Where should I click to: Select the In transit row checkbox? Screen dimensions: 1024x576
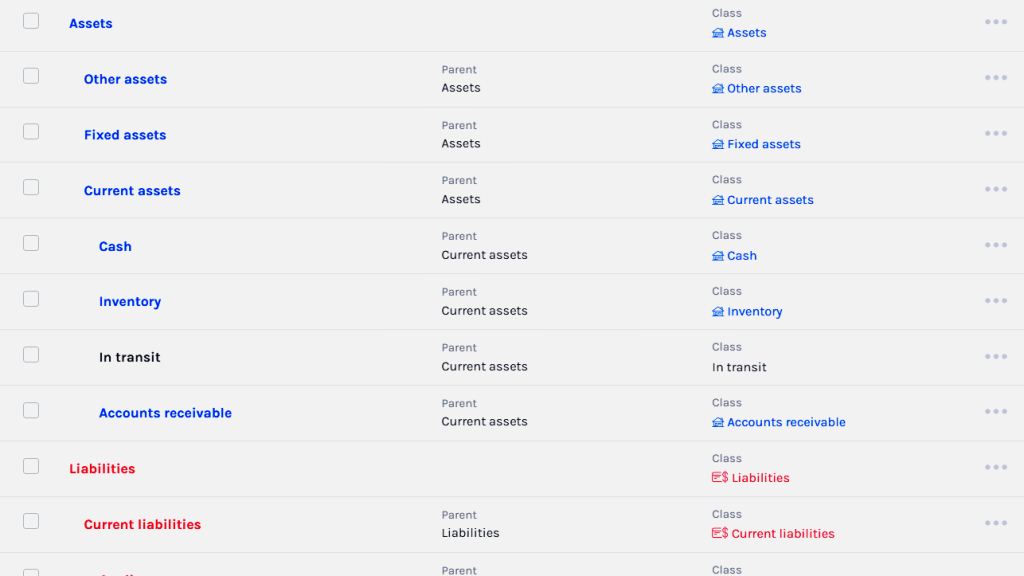click(x=31, y=355)
